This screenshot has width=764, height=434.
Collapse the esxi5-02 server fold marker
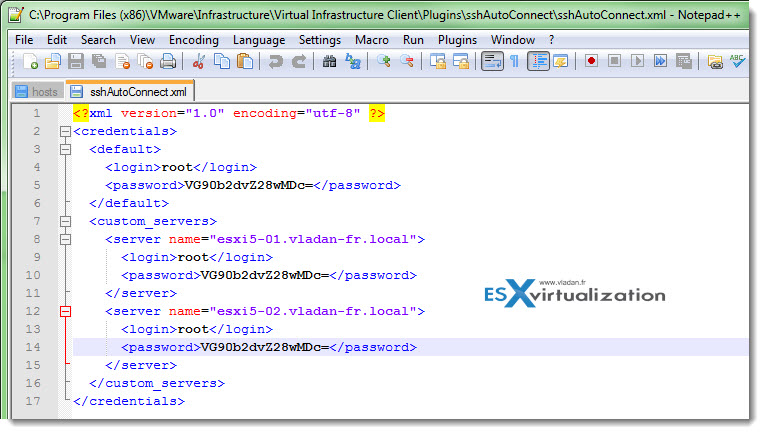click(x=65, y=312)
